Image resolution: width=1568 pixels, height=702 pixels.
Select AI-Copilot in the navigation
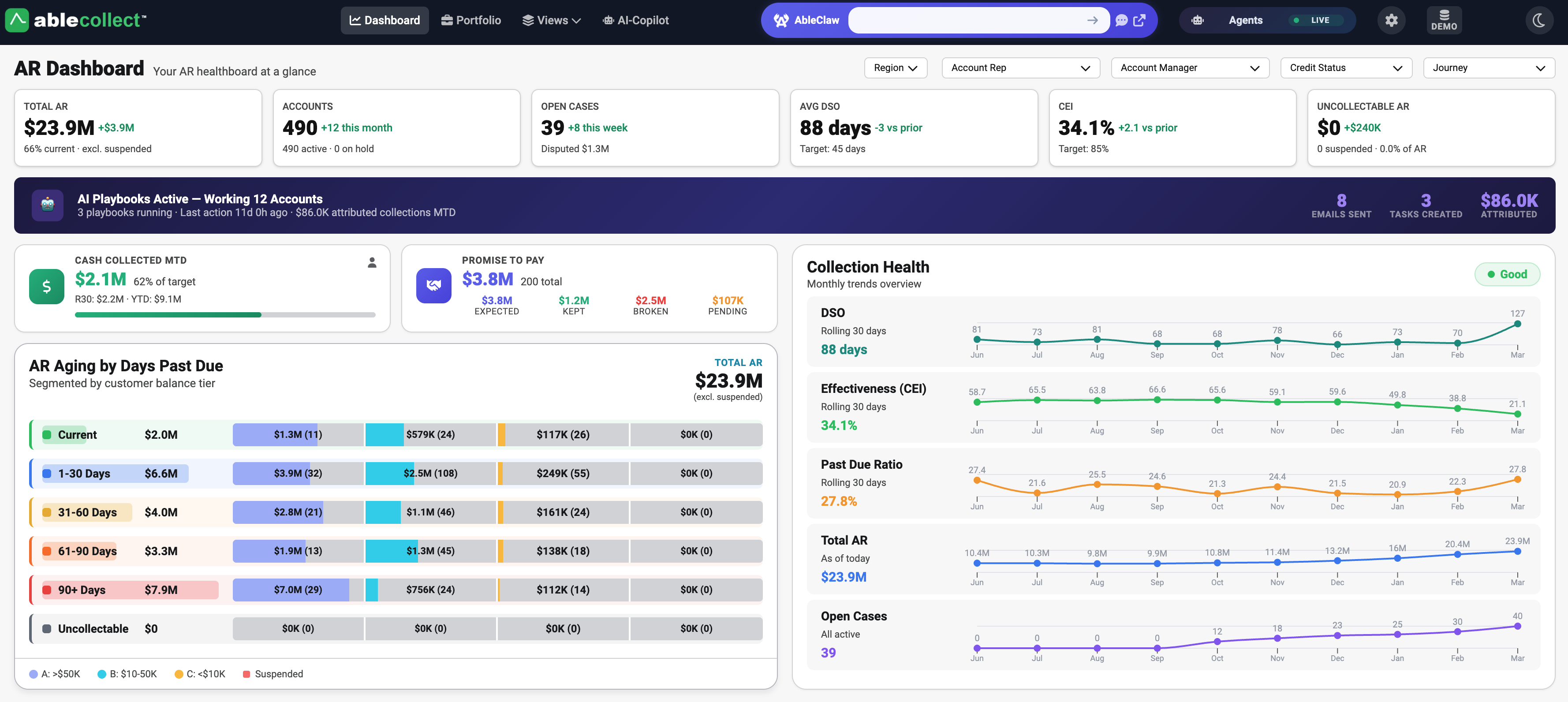(635, 20)
